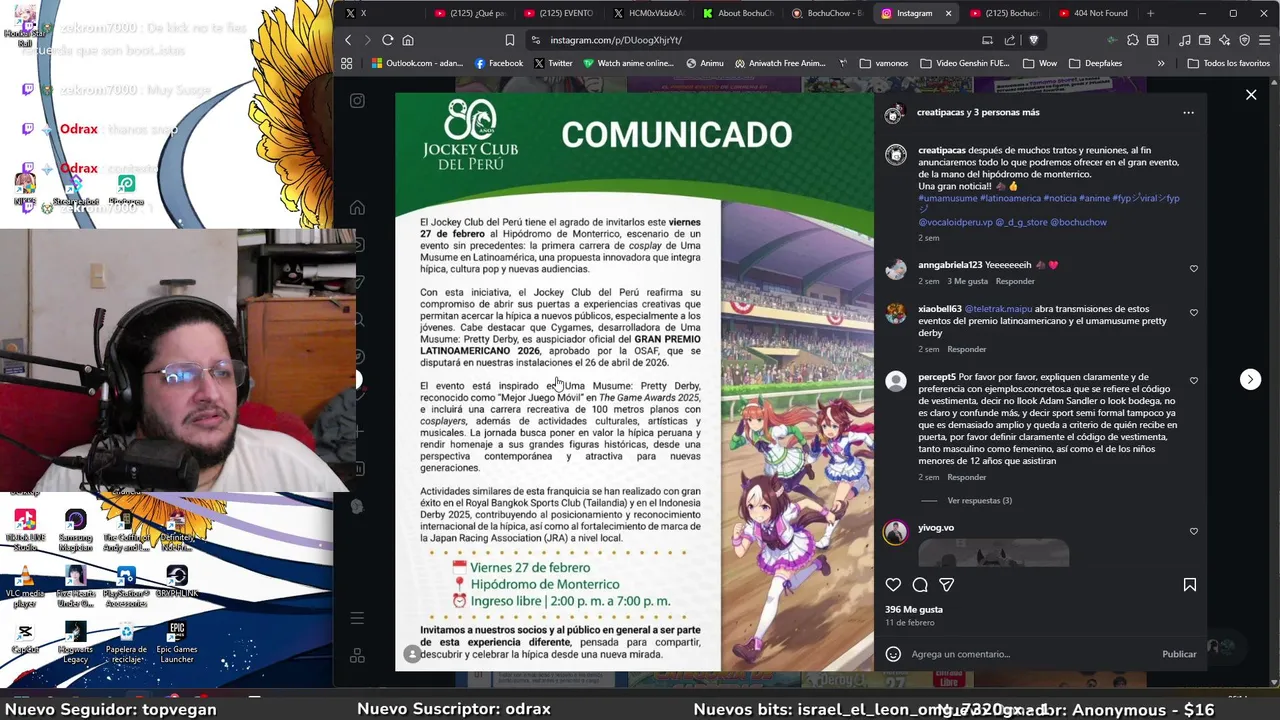Like percept5's comment
Screen dimensions: 1280x720
[x=1194, y=381]
